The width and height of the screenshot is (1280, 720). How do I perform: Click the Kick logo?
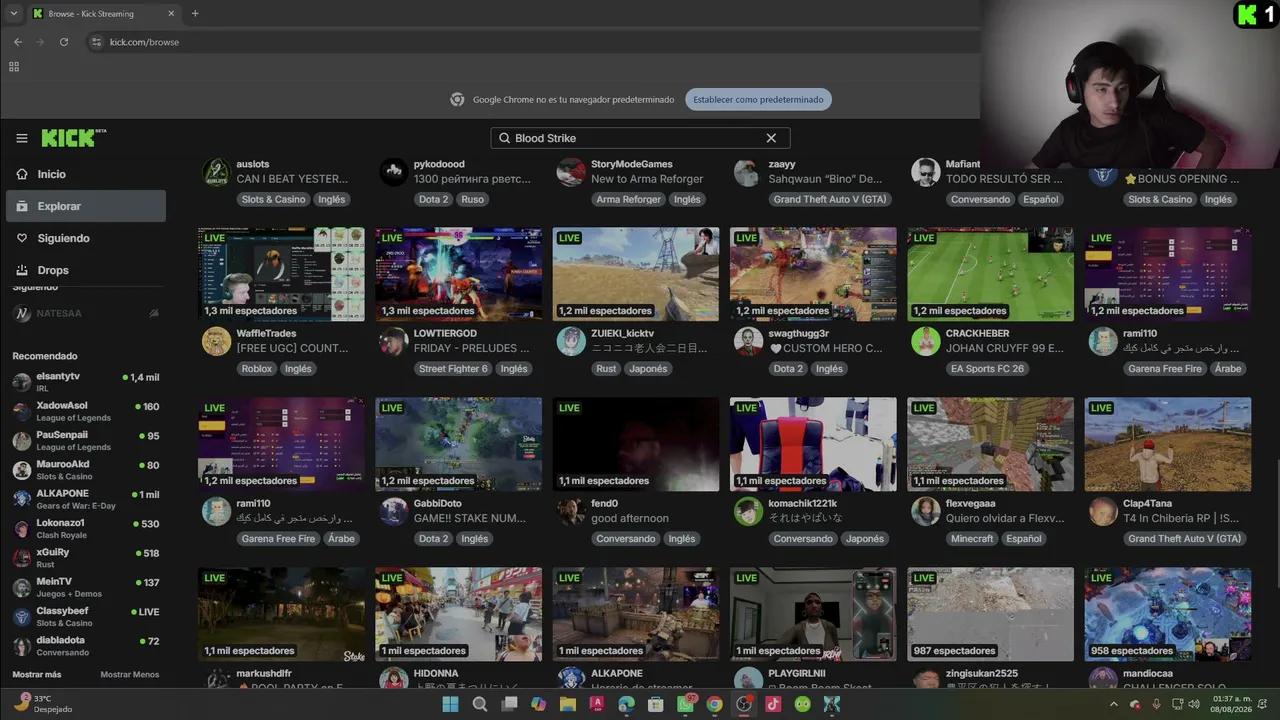[73, 138]
